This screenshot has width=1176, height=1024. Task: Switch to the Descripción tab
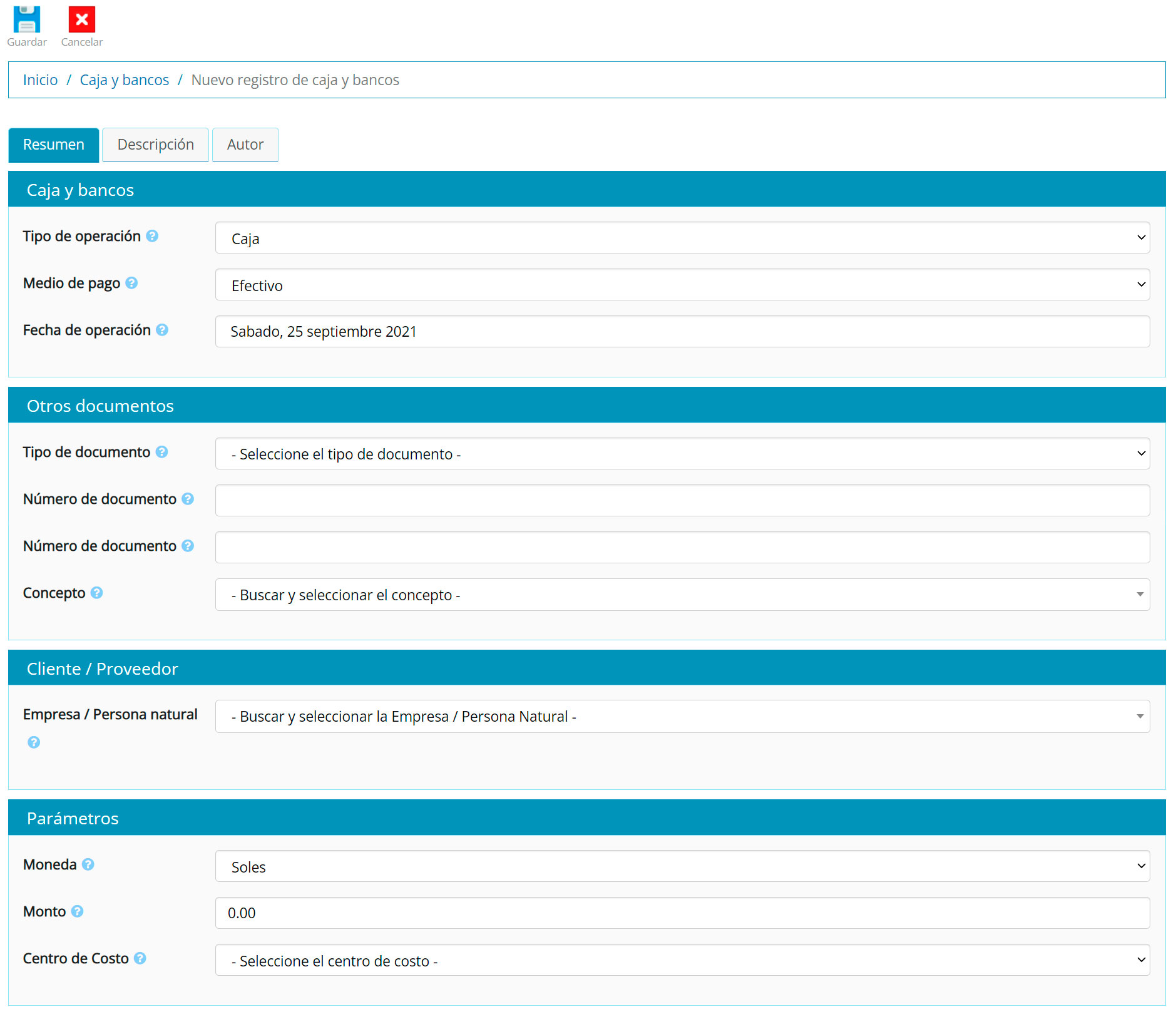click(155, 145)
